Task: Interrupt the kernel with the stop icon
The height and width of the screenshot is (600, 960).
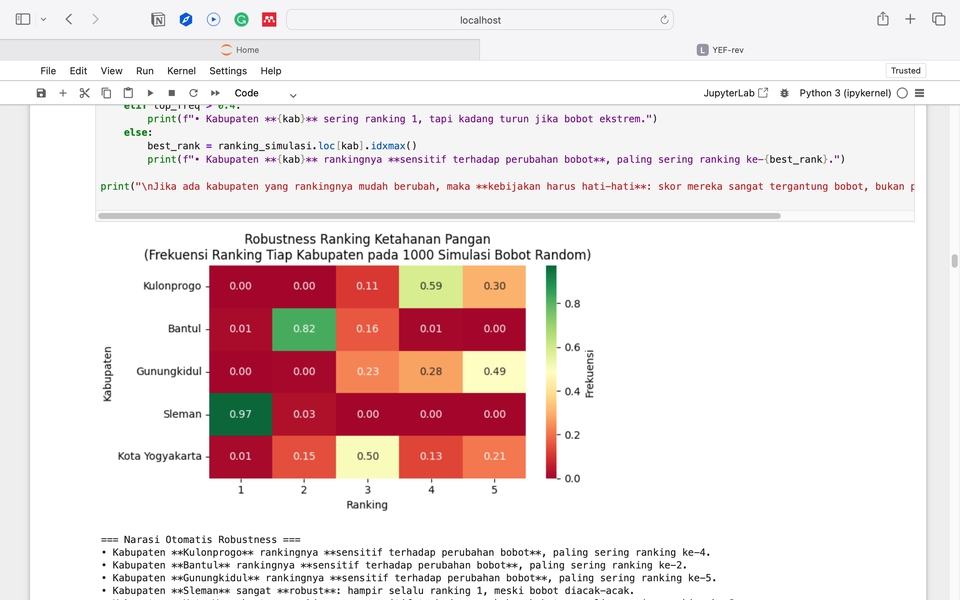Action: [172, 93]
